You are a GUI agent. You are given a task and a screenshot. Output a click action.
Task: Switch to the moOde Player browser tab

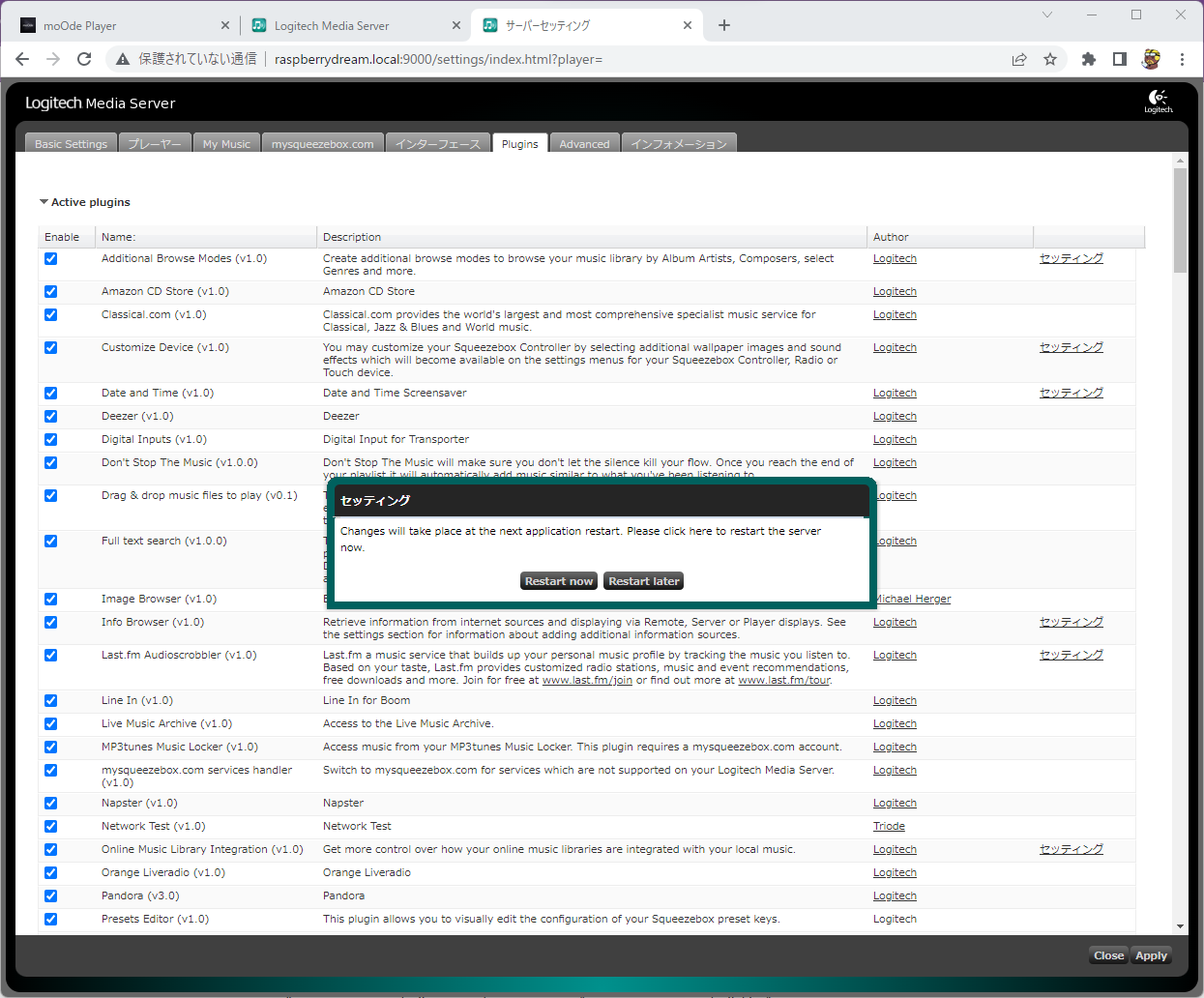(124, 25)
